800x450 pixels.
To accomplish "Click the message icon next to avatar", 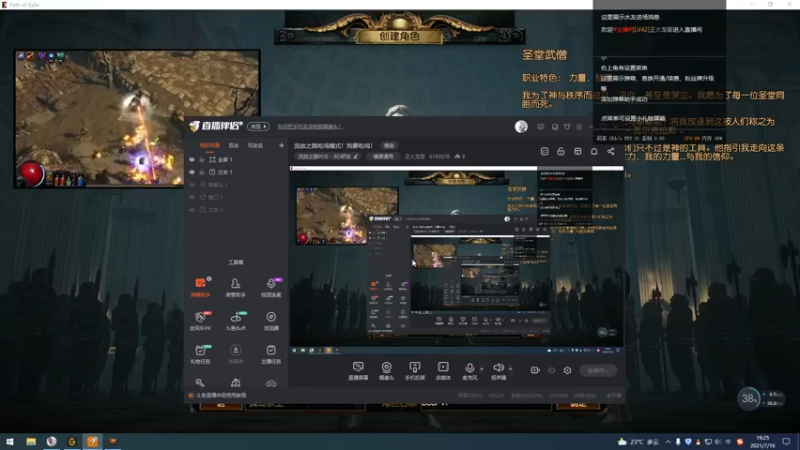I will [x=540, y=127].
